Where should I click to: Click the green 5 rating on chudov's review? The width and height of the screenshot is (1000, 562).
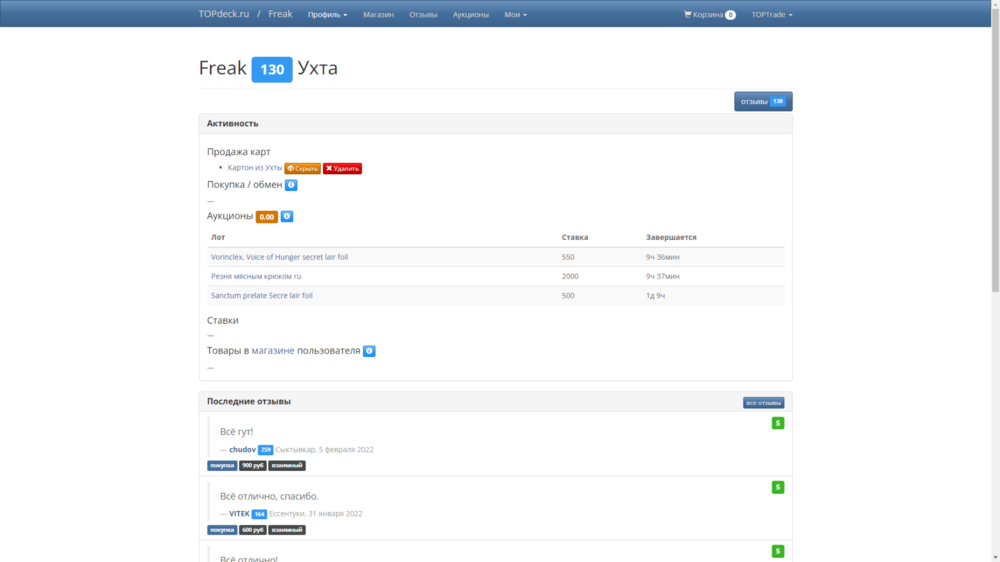pyautogui.click(x=778, y=423)
